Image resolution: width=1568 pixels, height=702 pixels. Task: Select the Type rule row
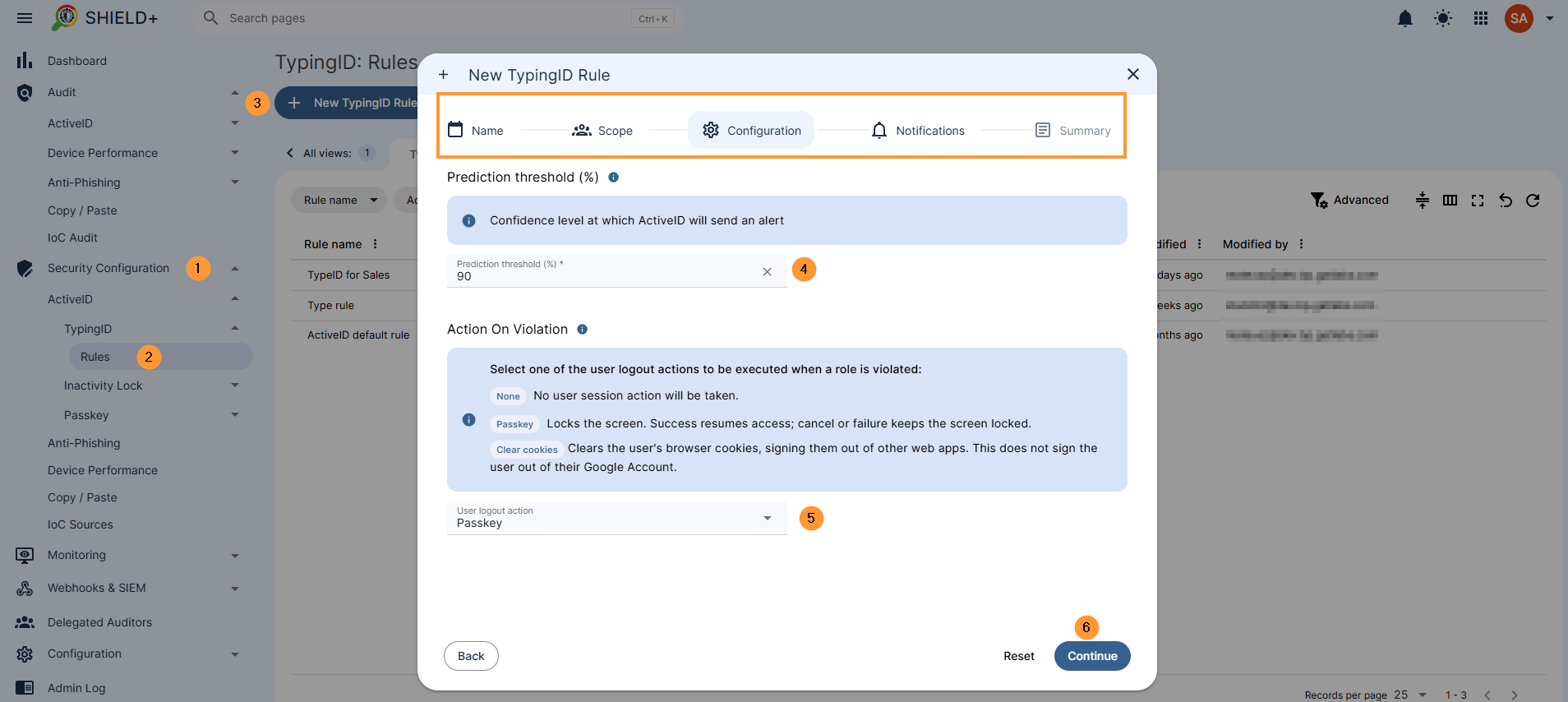330,305
